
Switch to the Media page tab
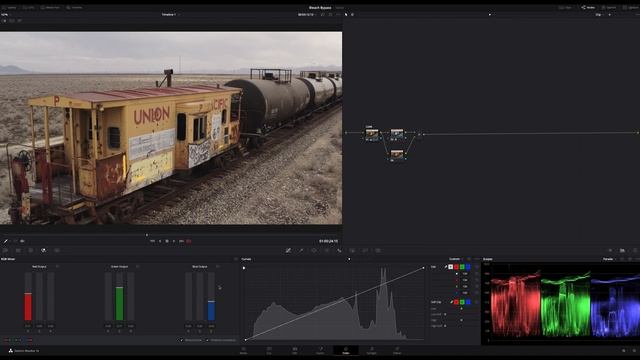click(244, 351)
